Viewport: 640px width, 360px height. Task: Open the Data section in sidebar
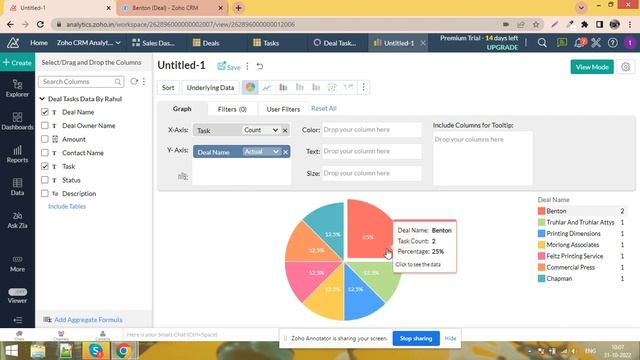pos(17,187)
